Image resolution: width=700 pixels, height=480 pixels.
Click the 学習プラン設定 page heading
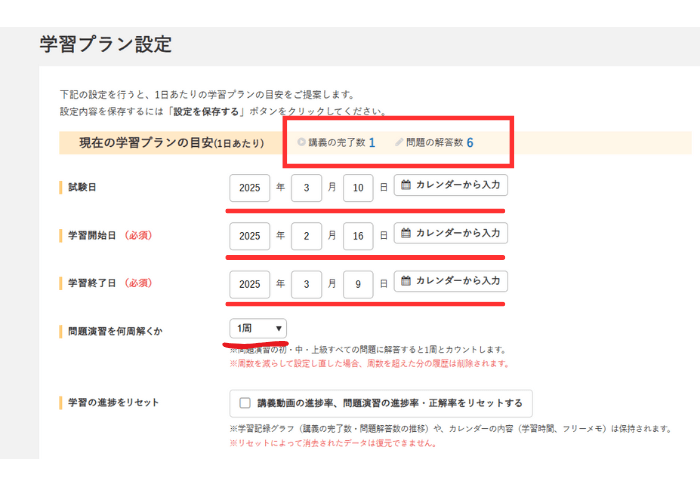pos(105,43)
